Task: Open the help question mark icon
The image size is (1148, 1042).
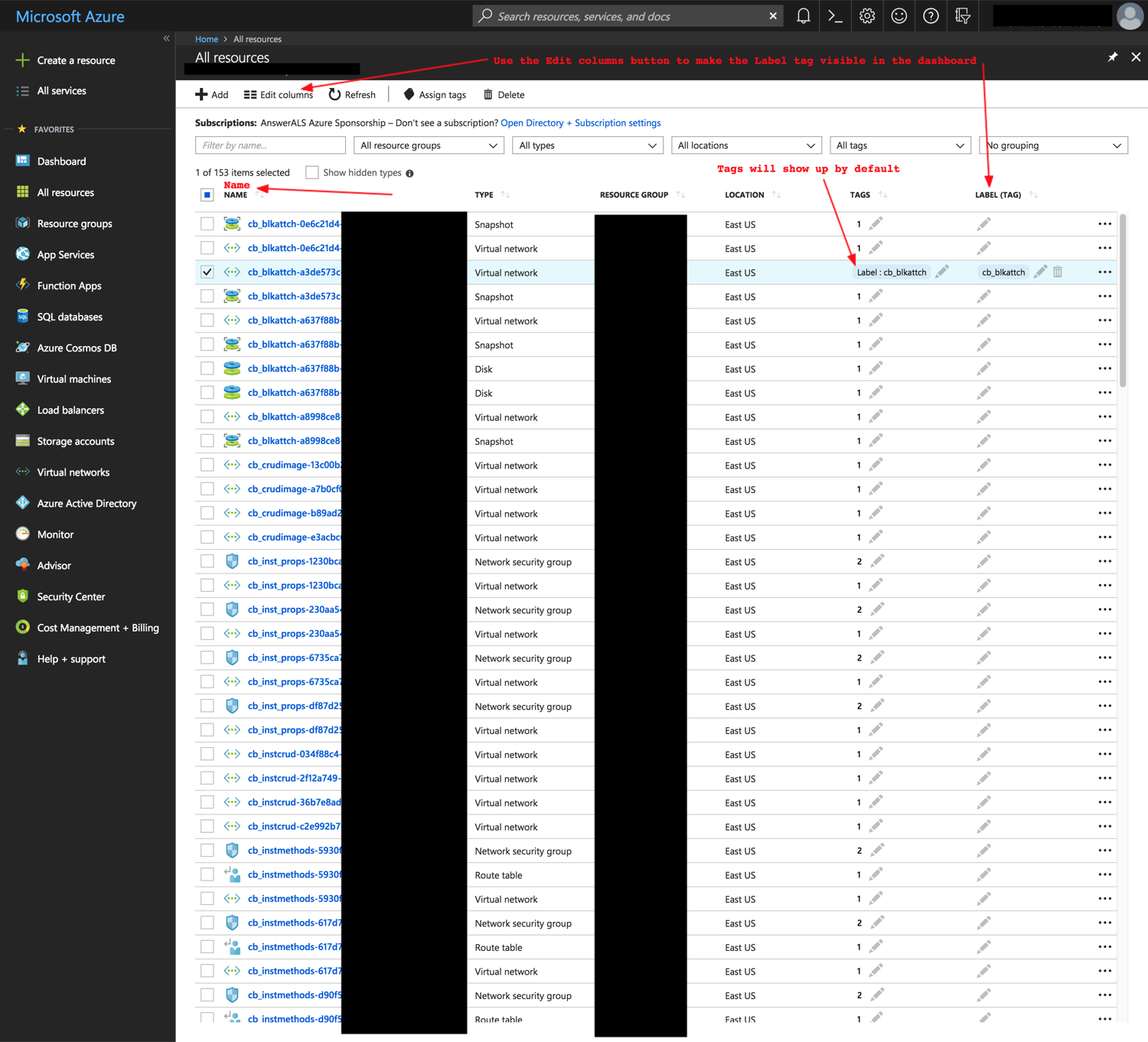Action: (x=931, y=16)
